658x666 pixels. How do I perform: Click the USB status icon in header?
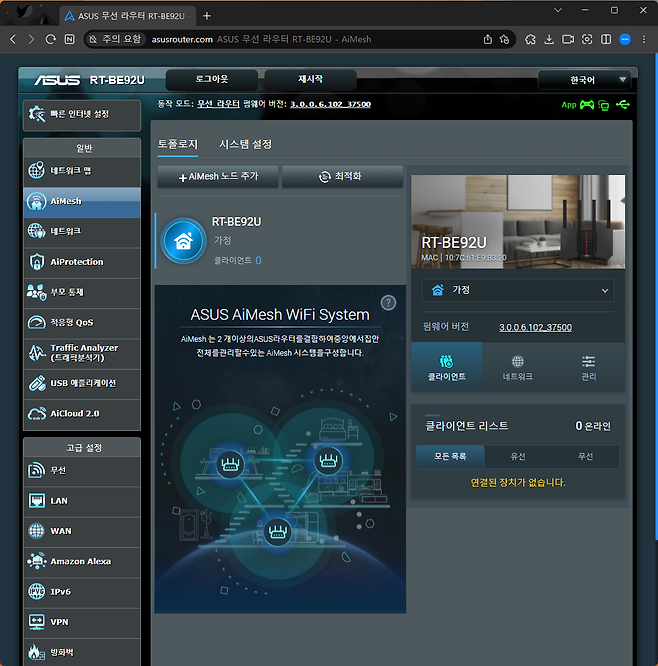624,104
